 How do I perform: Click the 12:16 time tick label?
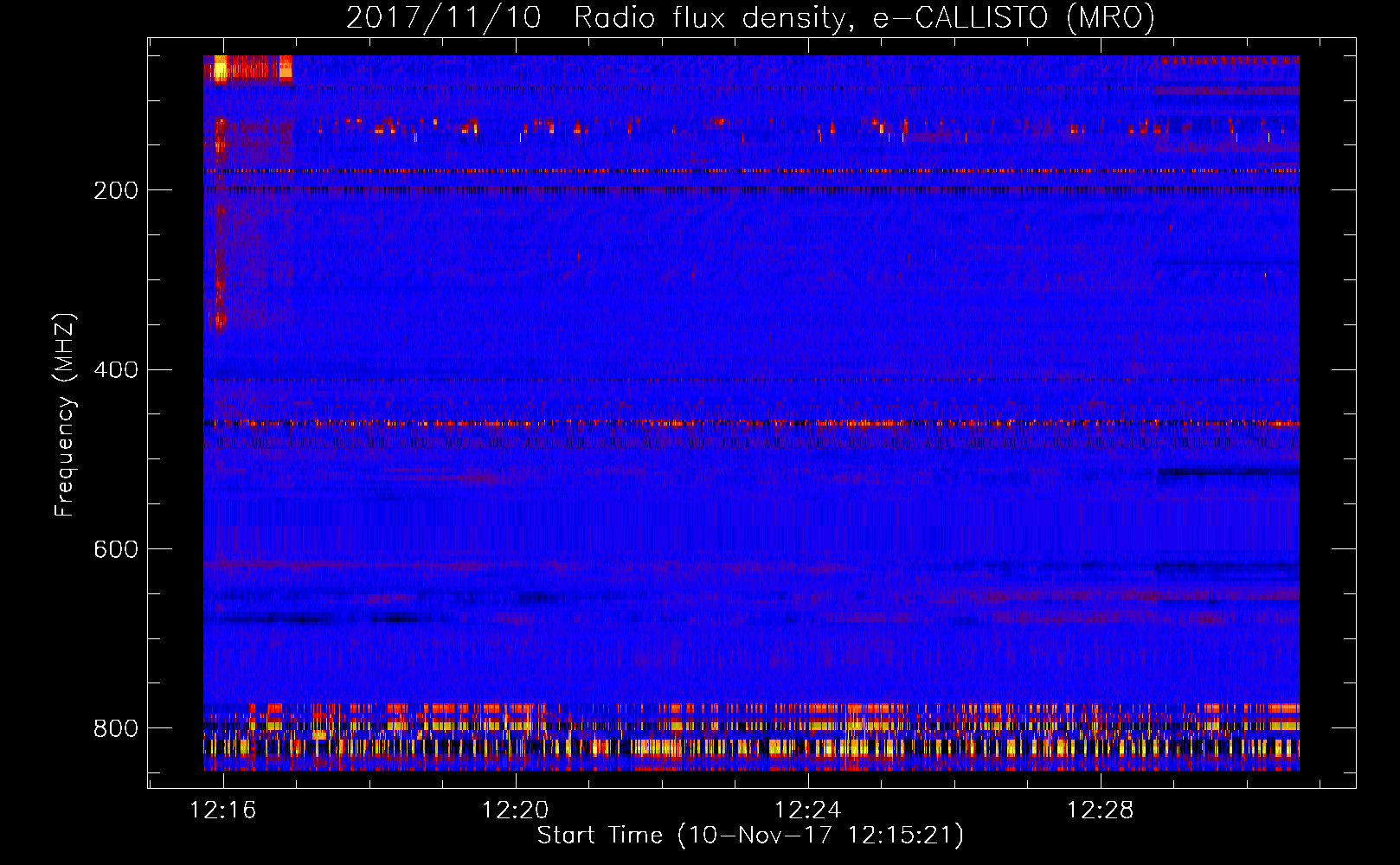(x=223, y=811)
